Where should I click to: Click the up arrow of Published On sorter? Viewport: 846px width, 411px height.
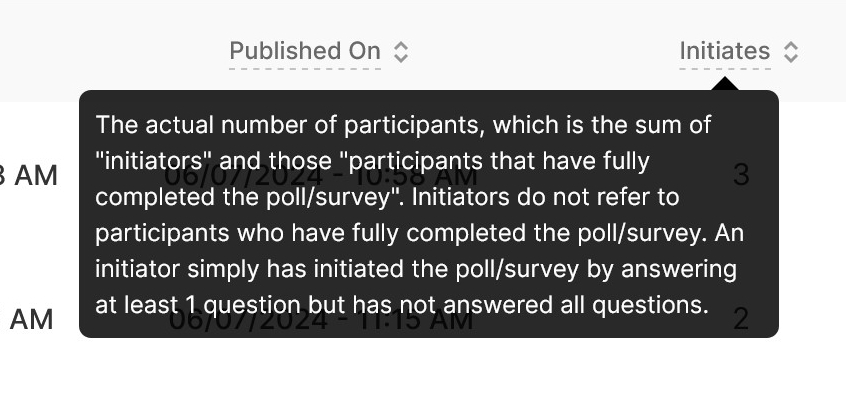[401, 45]
